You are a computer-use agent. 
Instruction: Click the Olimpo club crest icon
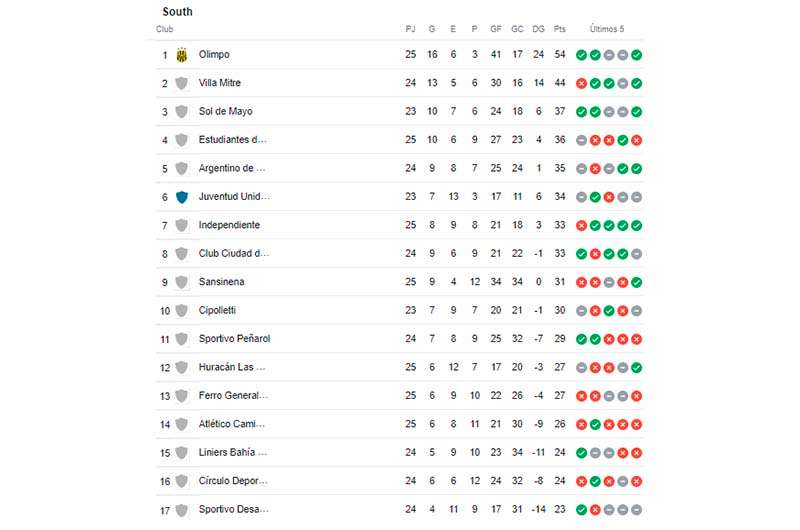[x=182, y=55]
